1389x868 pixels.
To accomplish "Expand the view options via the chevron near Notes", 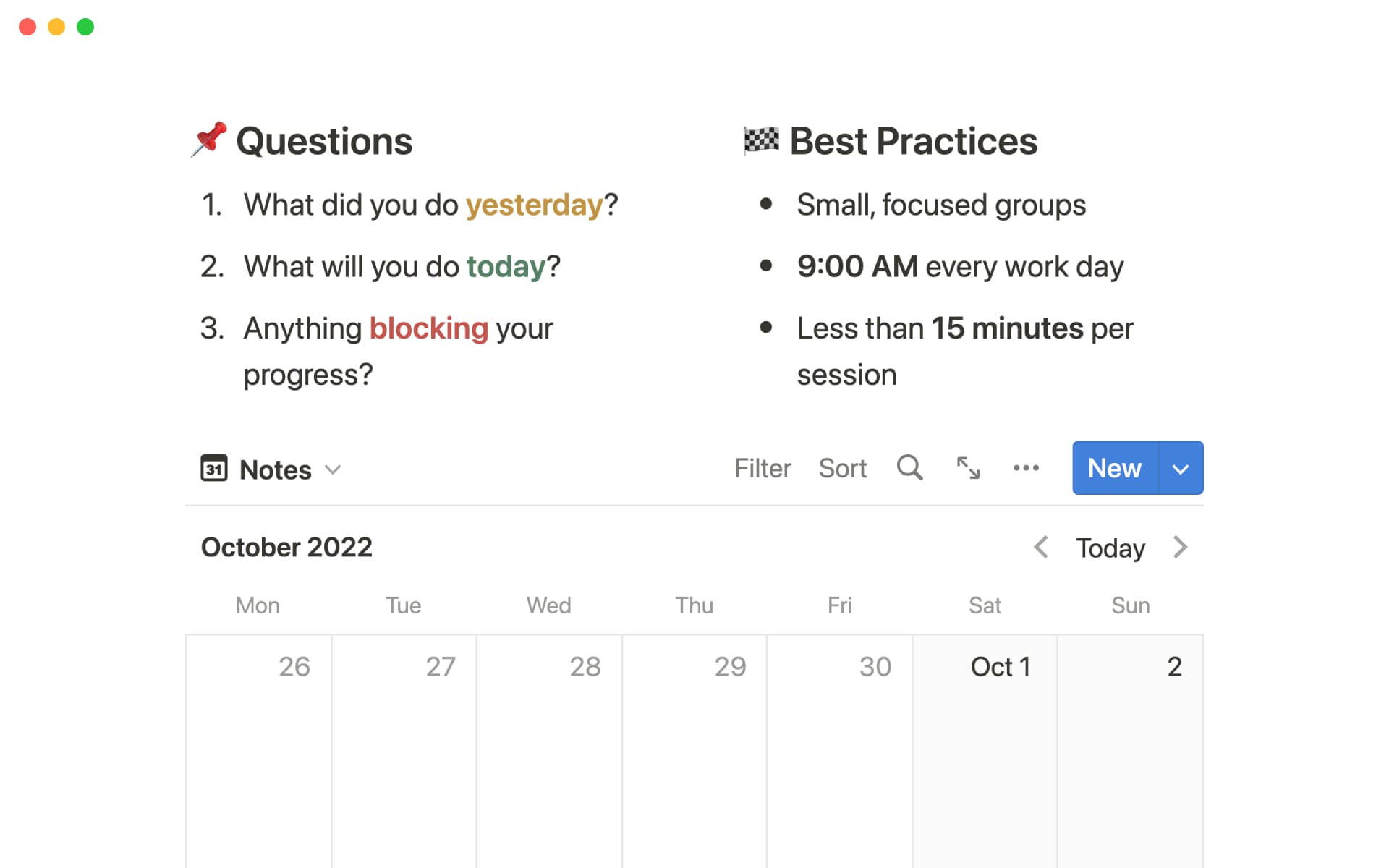I will click(334, 470).
